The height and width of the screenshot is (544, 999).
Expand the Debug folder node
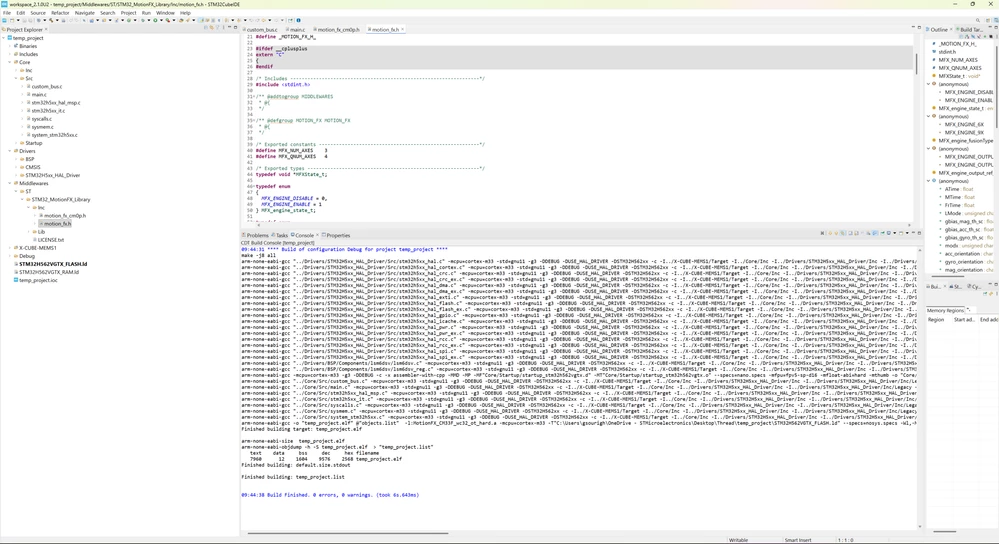(x=10, y=256)
